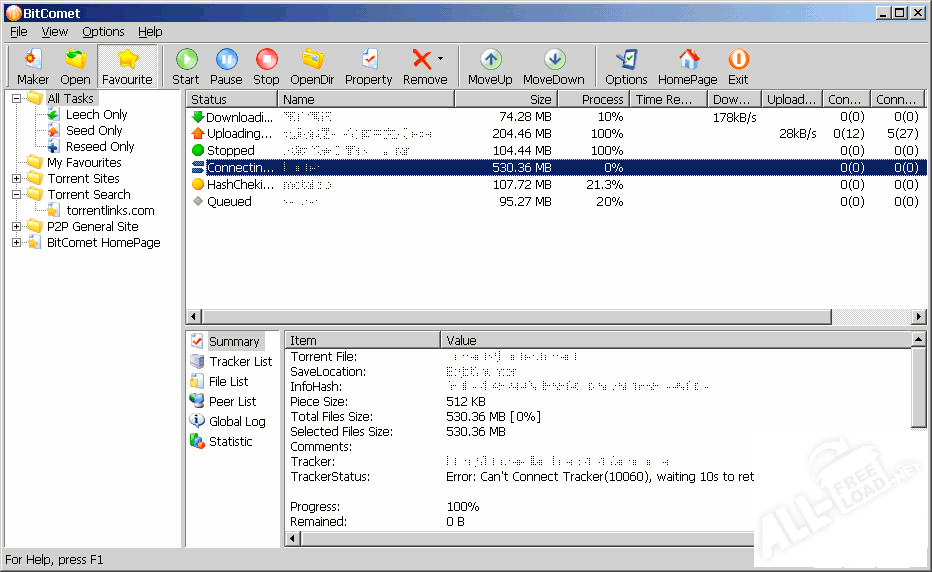This screenshot has width=932, height=572.
Task: Open the Remove dropdown arrow
Action: click(440, 60)
